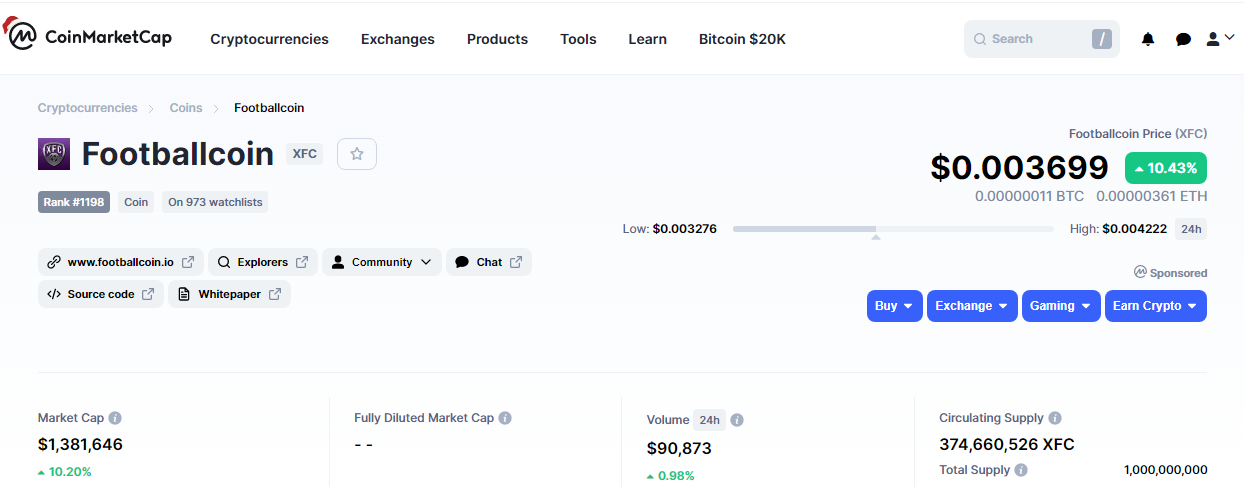
Task: Click the 0.00000011 BTC value
Action: 1029,196
